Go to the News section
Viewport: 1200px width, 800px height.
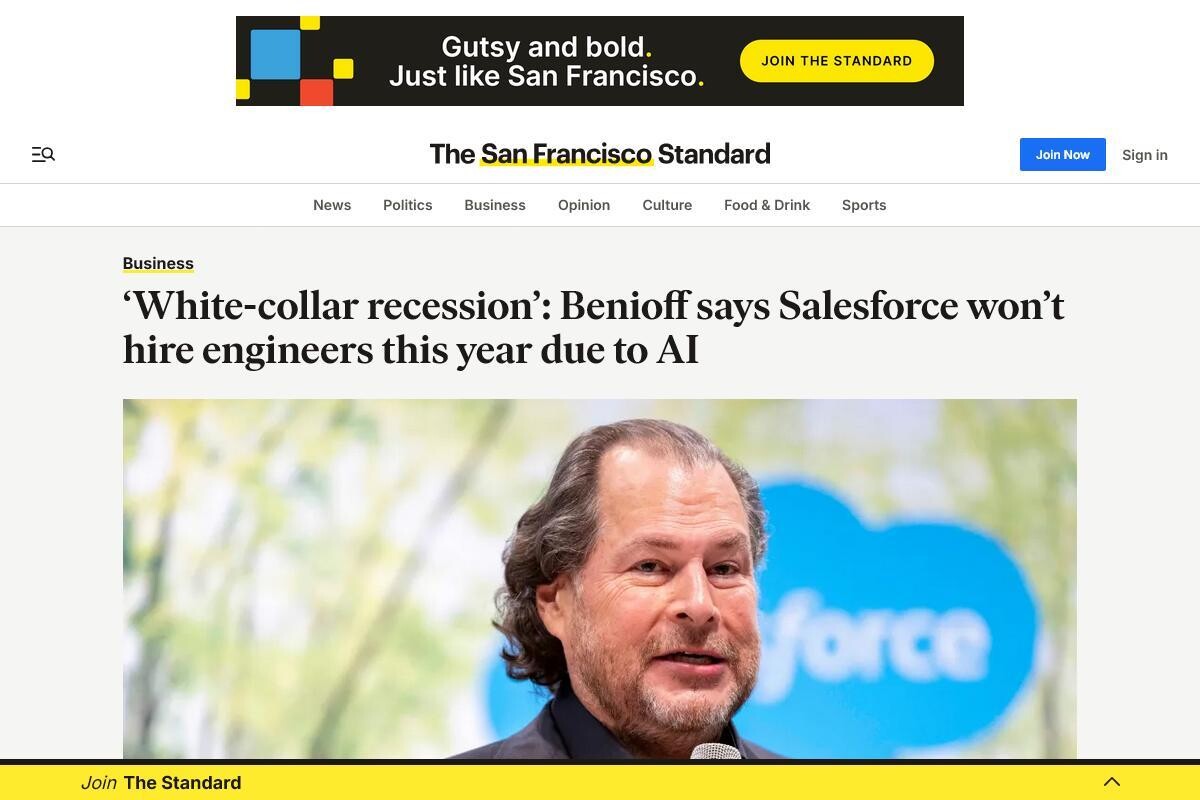pos(332,205)
